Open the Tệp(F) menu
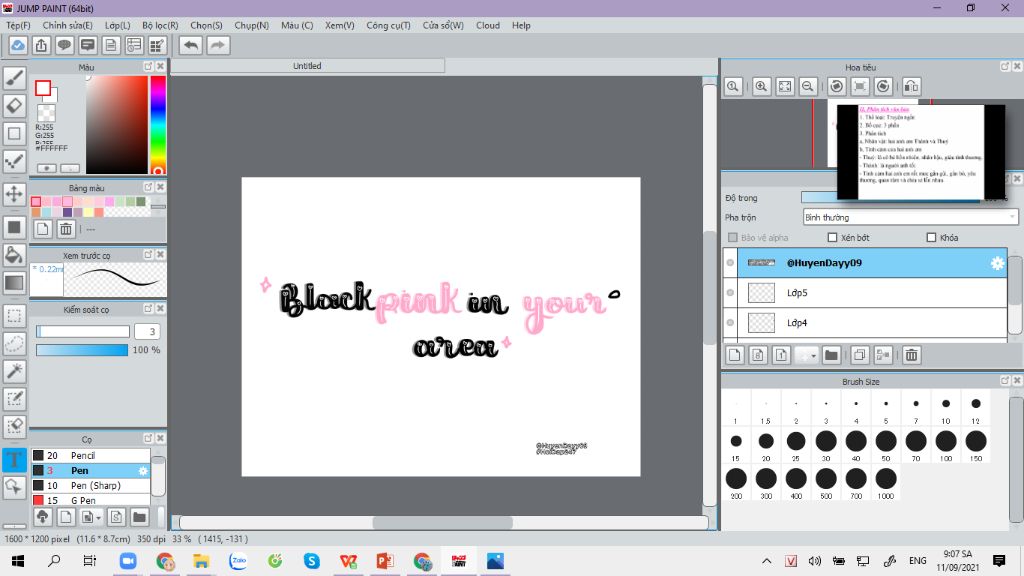 [18, 25]
